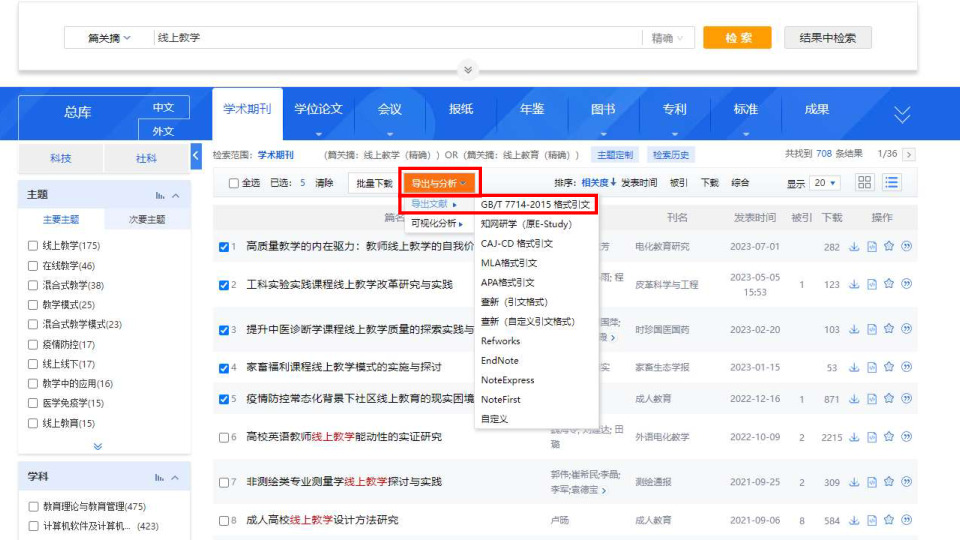Expand the advanced search chevron below search box
This screenshot has width=960, height=540.
468,70
